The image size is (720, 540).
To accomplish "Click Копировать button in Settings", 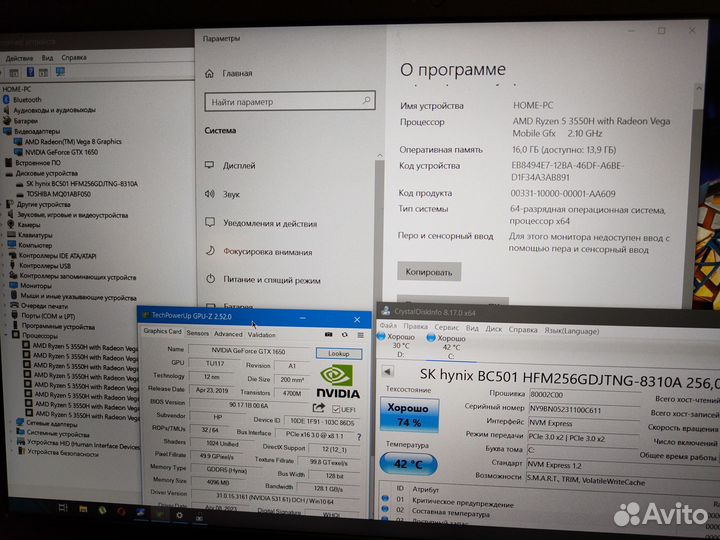I will click(429, 272).
